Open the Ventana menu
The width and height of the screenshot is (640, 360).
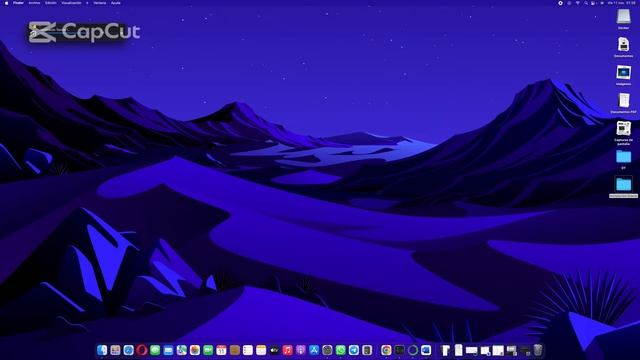[x=100, y=3]
